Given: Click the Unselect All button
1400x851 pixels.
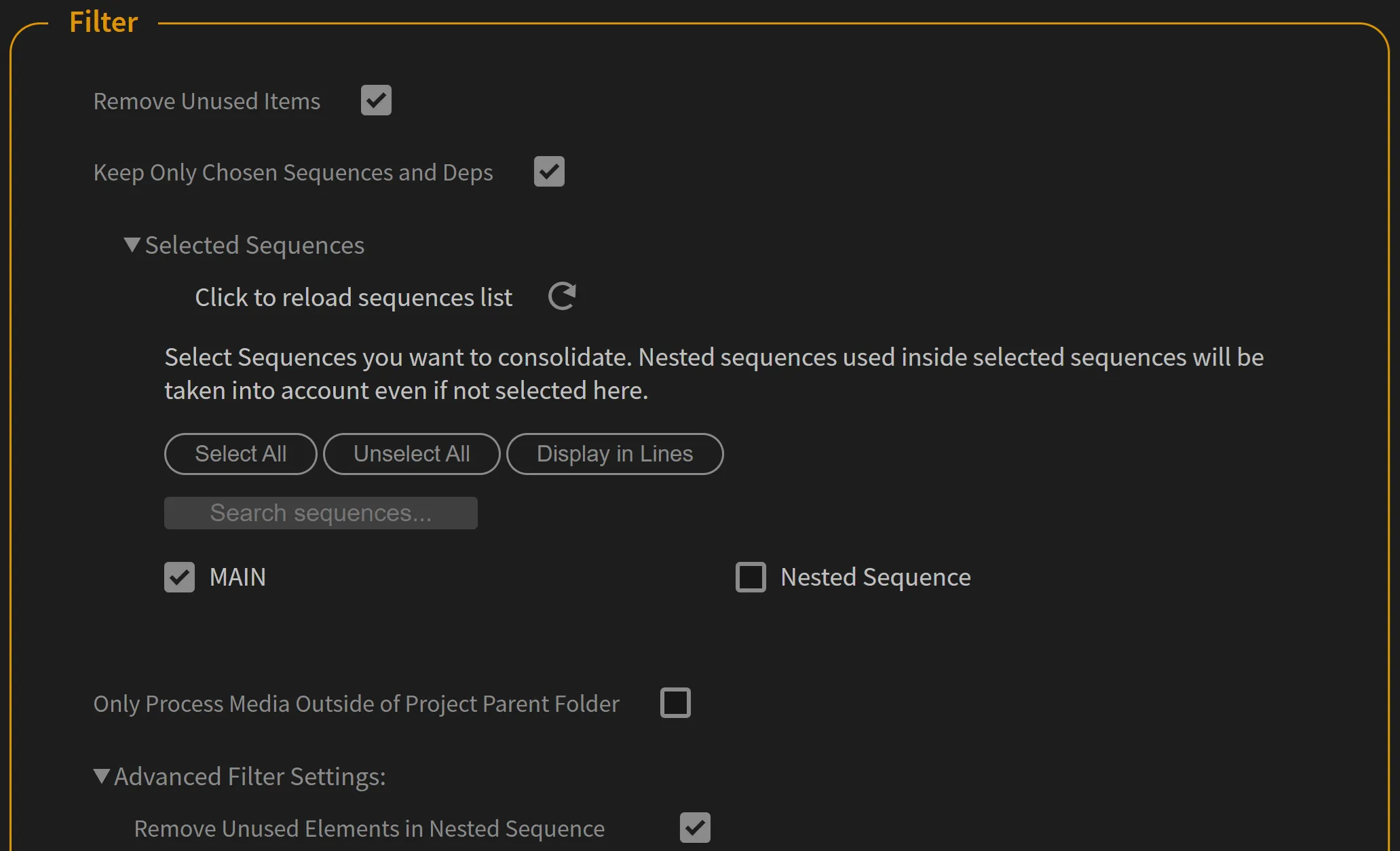Looking at the screenshot, I should coord(411,453).
